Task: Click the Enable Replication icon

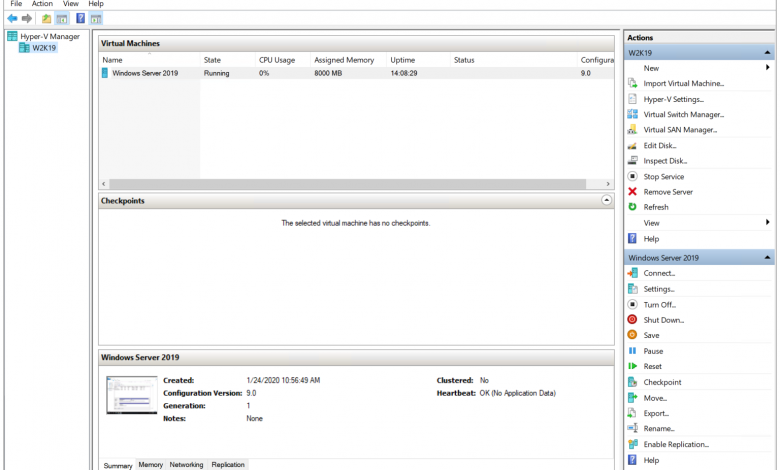Action: [632, 444]
